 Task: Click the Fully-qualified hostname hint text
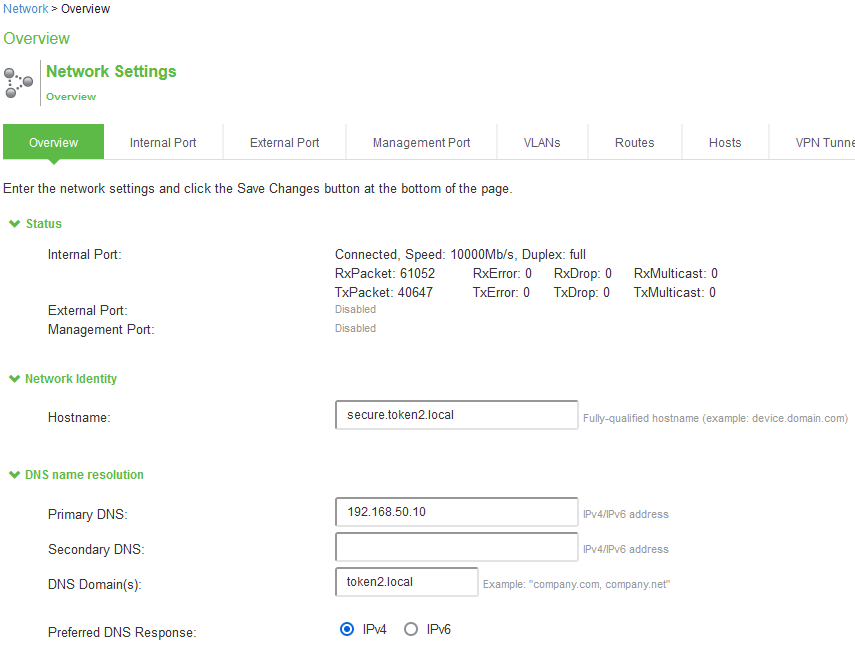pos(715,418)
